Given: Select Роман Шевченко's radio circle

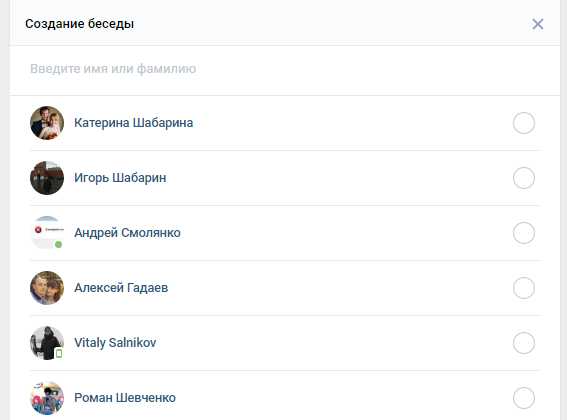Looking at the screenshot, I should pos(524,398).
